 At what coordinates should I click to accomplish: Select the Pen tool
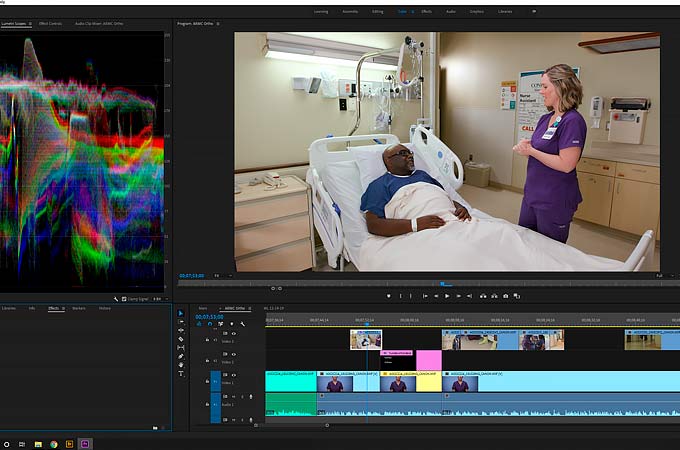(x=181, y=356)
